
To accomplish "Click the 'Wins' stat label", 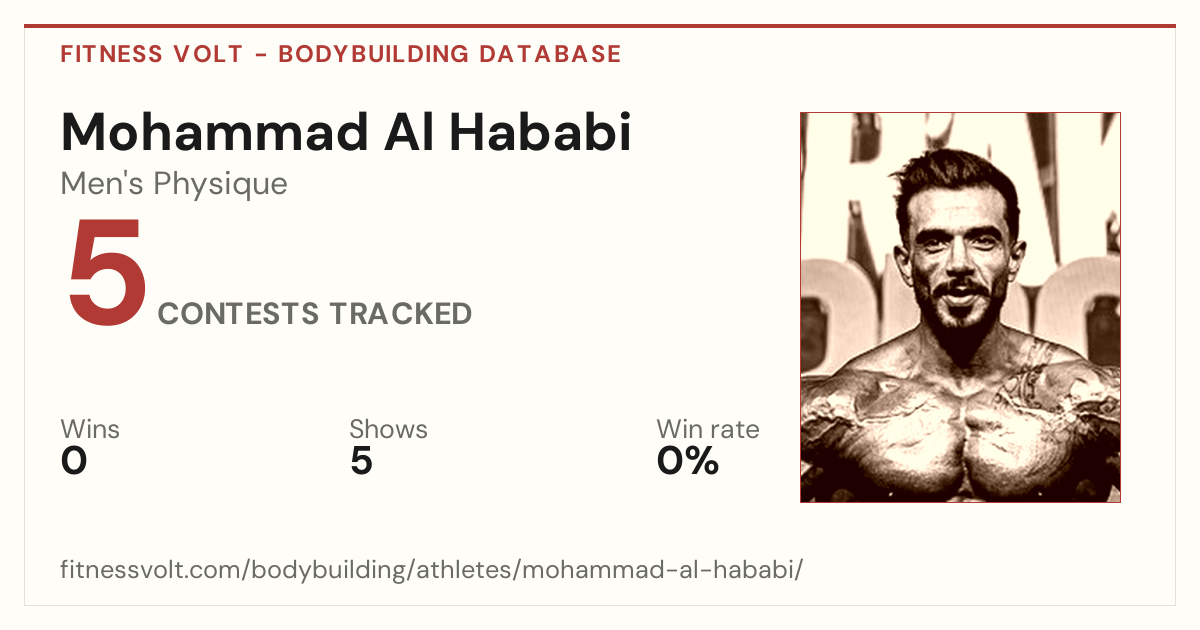I will [90, 430].
